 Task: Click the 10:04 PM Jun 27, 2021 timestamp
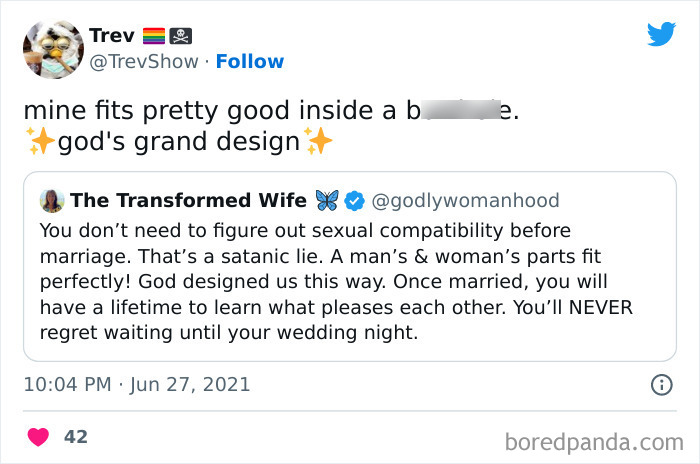[x=136, y=384]
